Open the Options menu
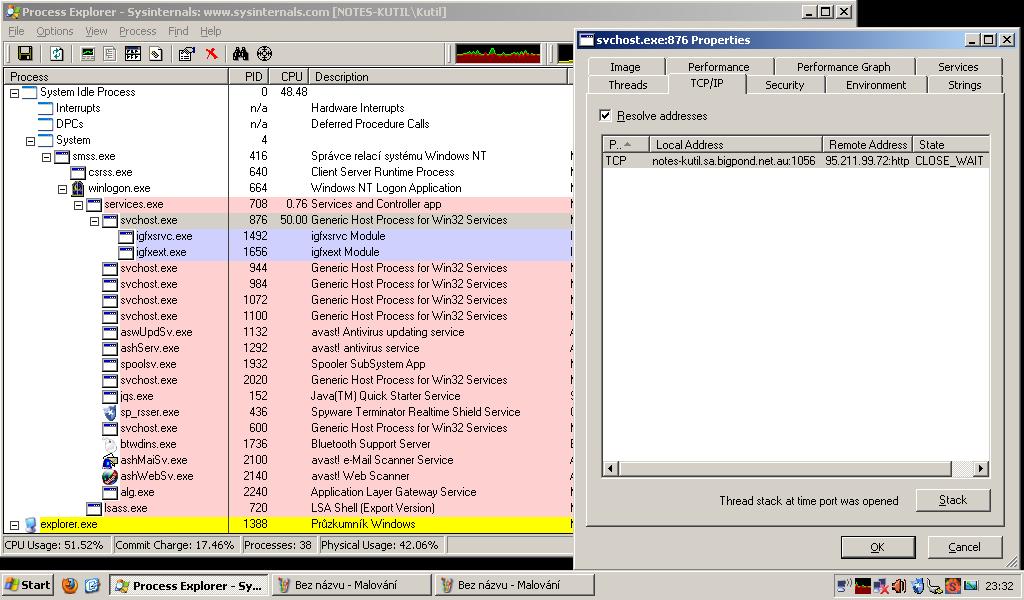The image size is (1024, 600). [55, 31]
